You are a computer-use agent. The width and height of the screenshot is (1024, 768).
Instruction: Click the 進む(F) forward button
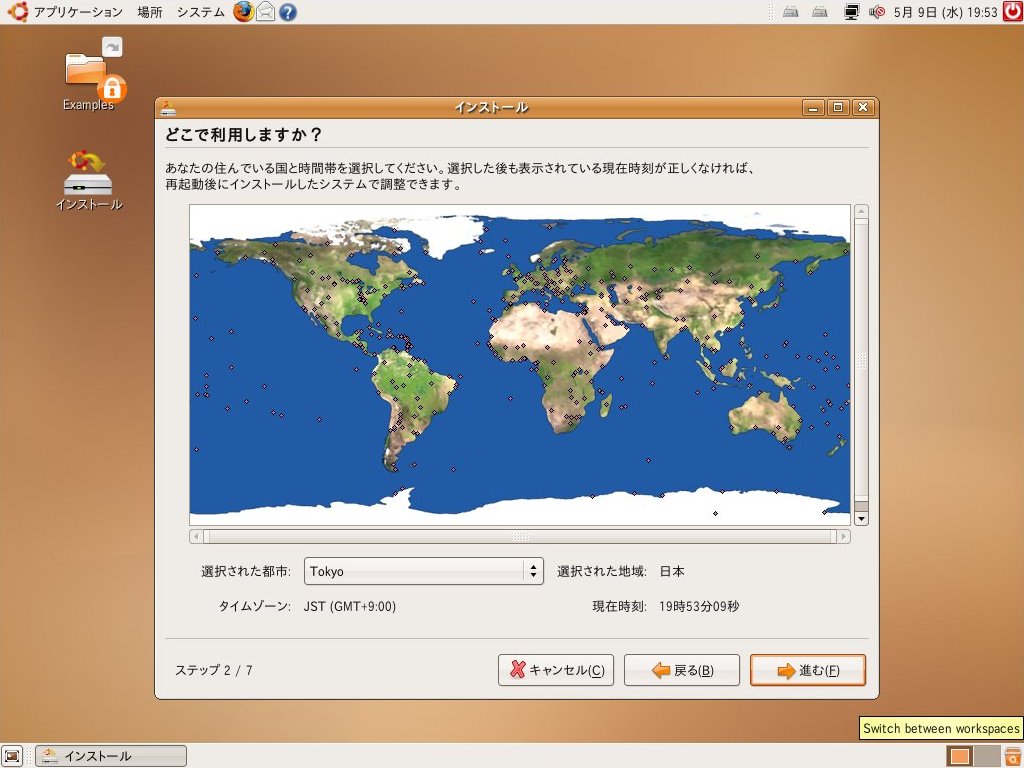(808, 670)
